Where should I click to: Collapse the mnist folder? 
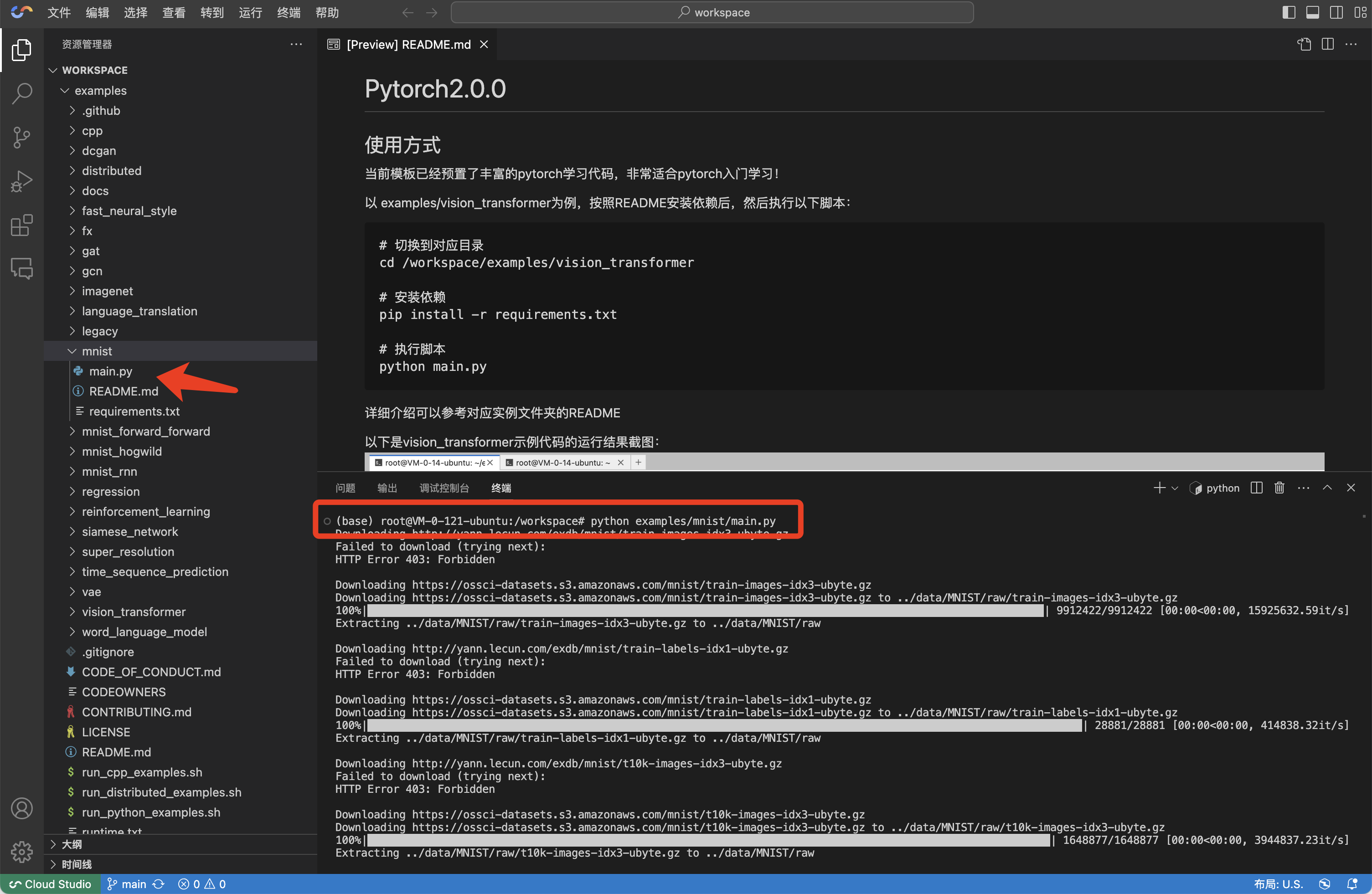(x=97, y=351)
